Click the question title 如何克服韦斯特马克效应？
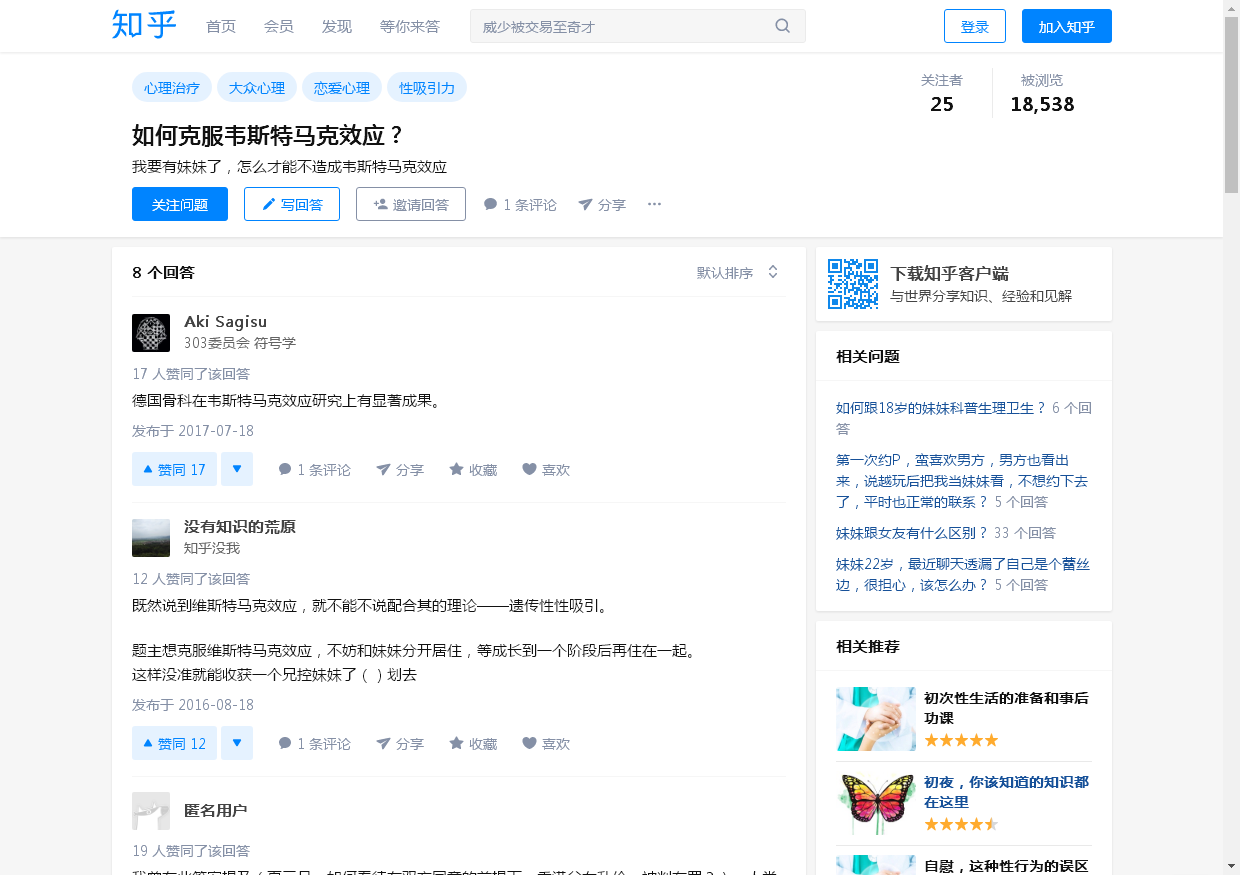 [x=268, y=136]
